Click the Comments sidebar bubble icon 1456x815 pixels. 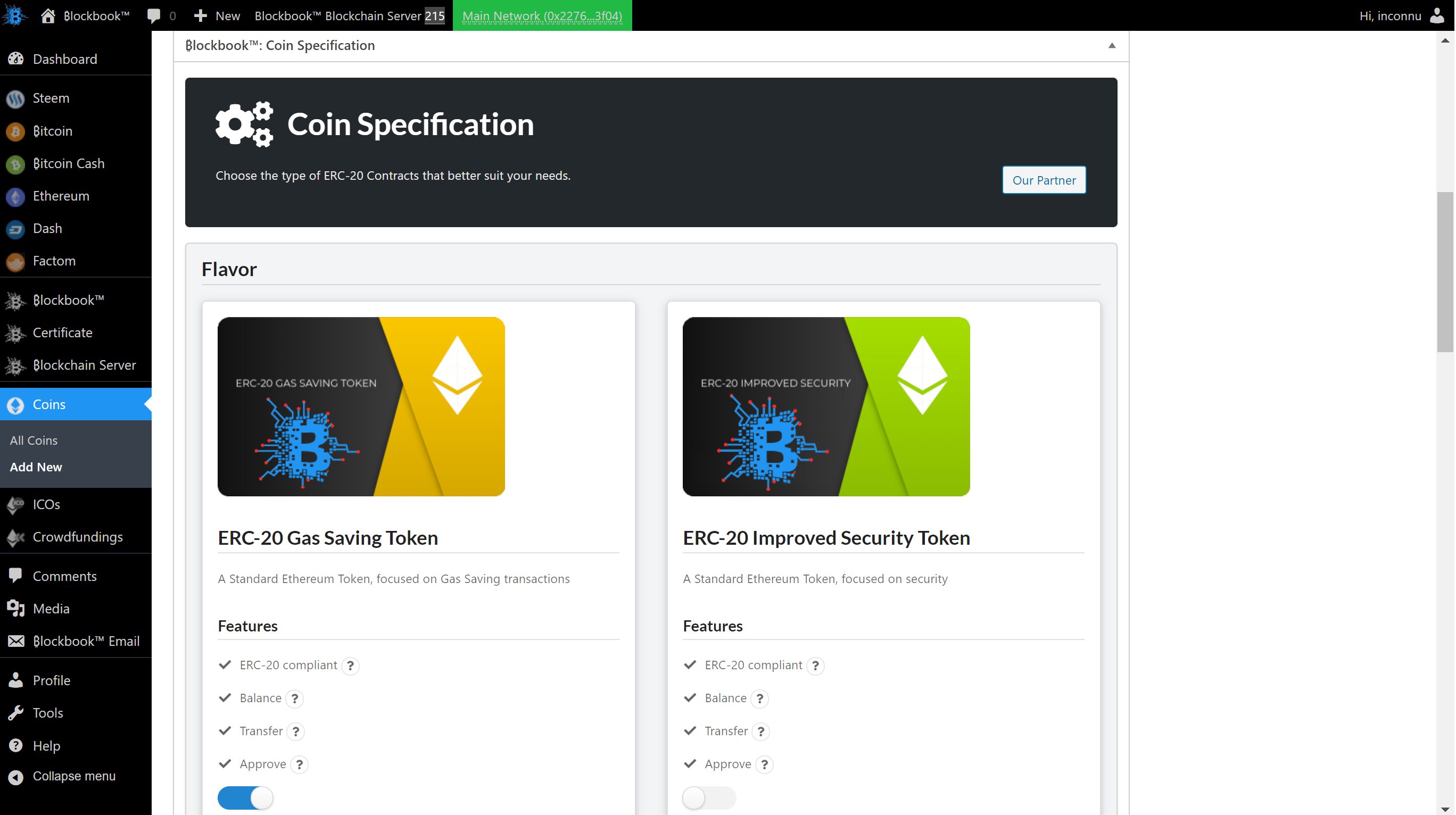coord(16,576)
